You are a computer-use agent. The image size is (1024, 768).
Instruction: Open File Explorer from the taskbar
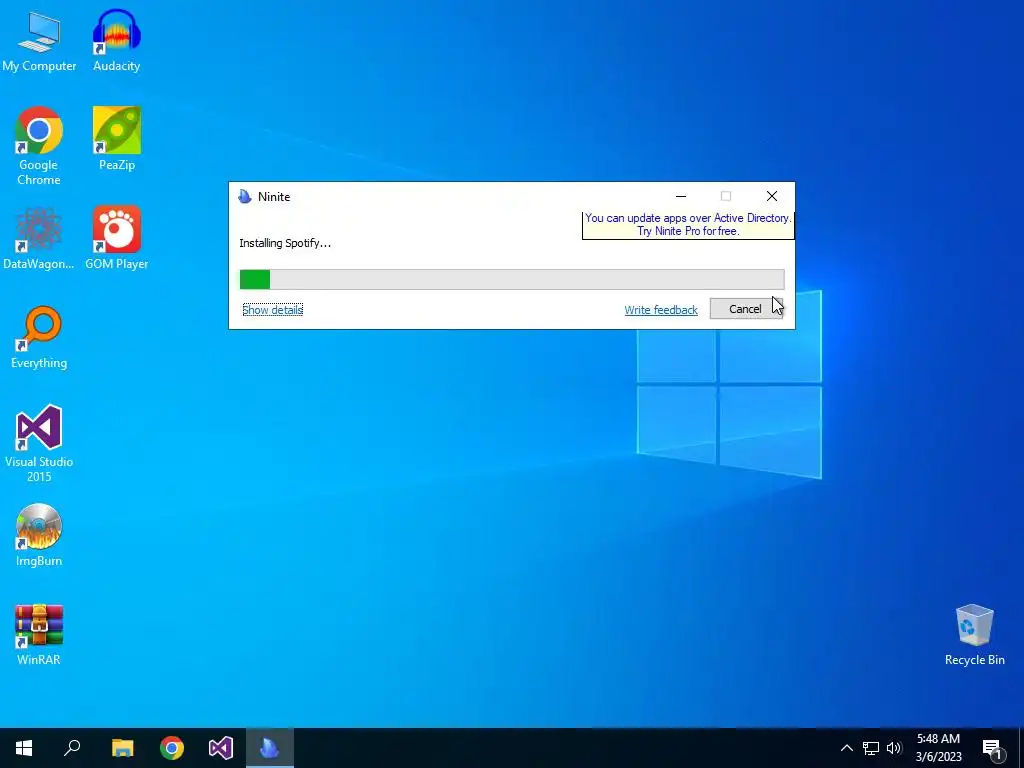tap(122, 748)
